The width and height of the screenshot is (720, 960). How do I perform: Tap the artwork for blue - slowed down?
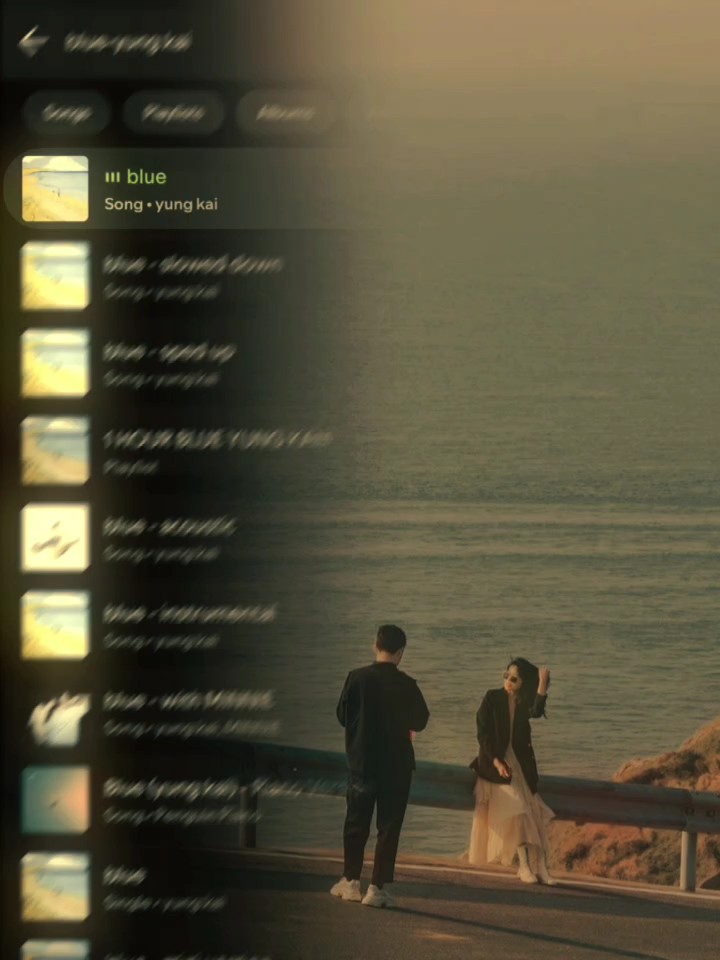point(55,276)
